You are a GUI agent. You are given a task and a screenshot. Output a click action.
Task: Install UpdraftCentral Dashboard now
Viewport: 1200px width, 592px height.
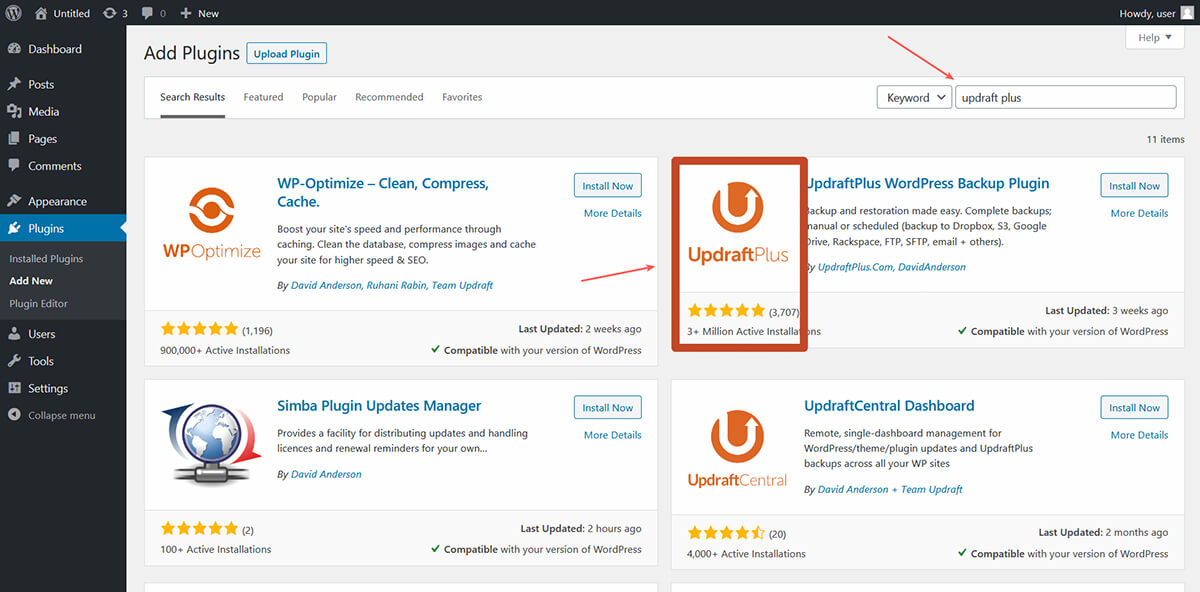tap(1135, 408)
